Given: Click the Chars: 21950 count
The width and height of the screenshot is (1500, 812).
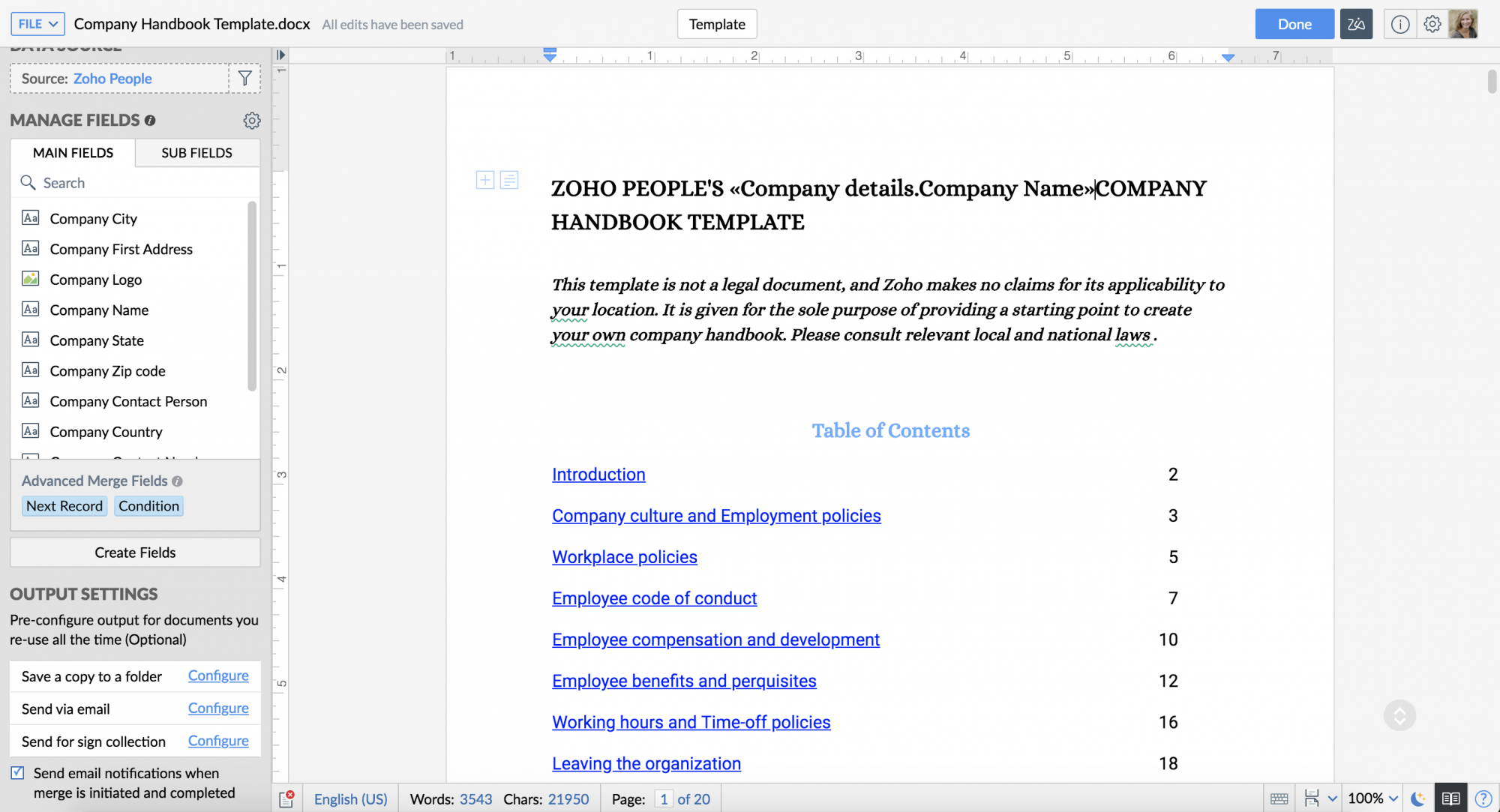Looking at the screenshot, I should point(546,799).
